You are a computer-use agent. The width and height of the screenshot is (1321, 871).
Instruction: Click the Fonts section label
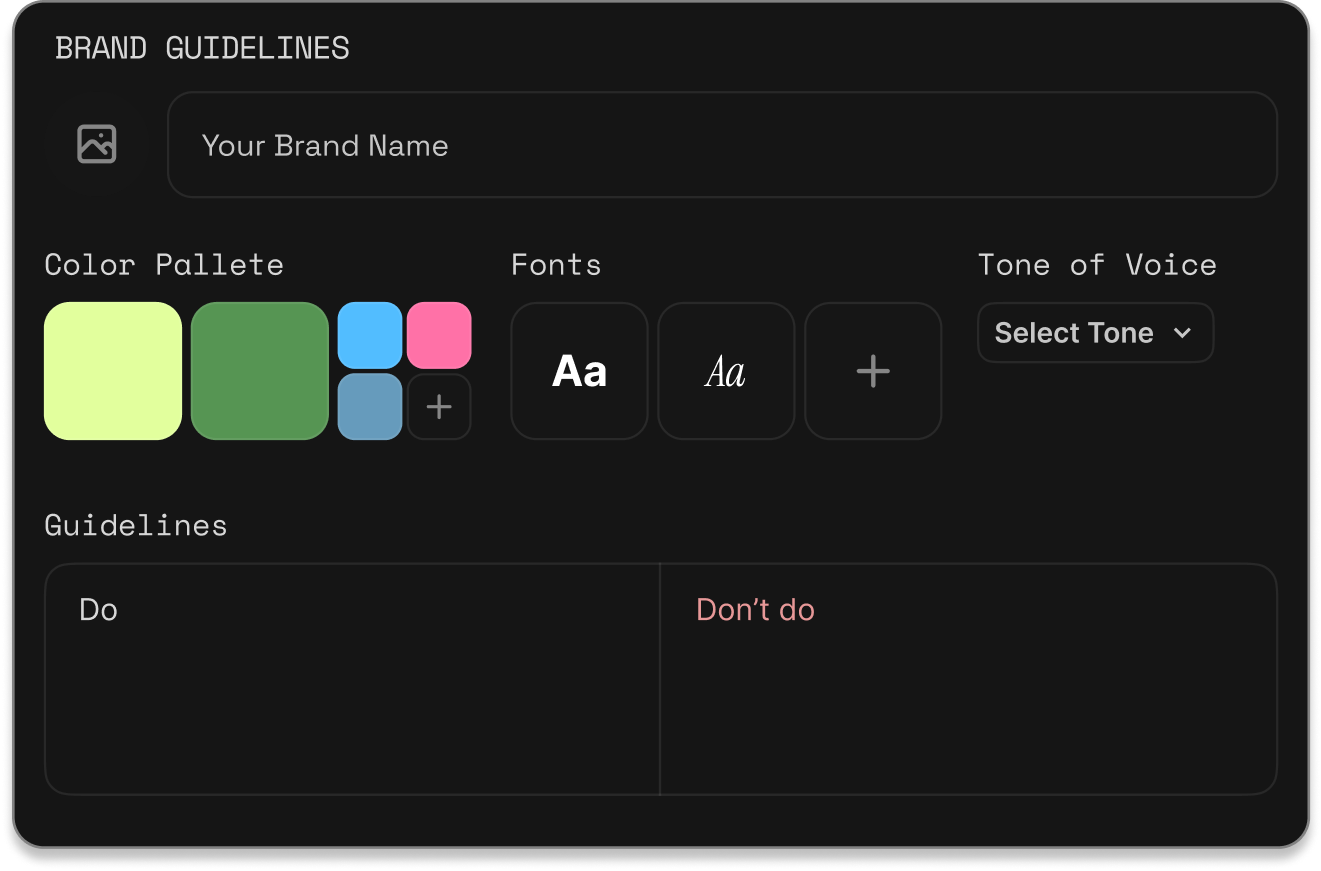tap(556, 265)
